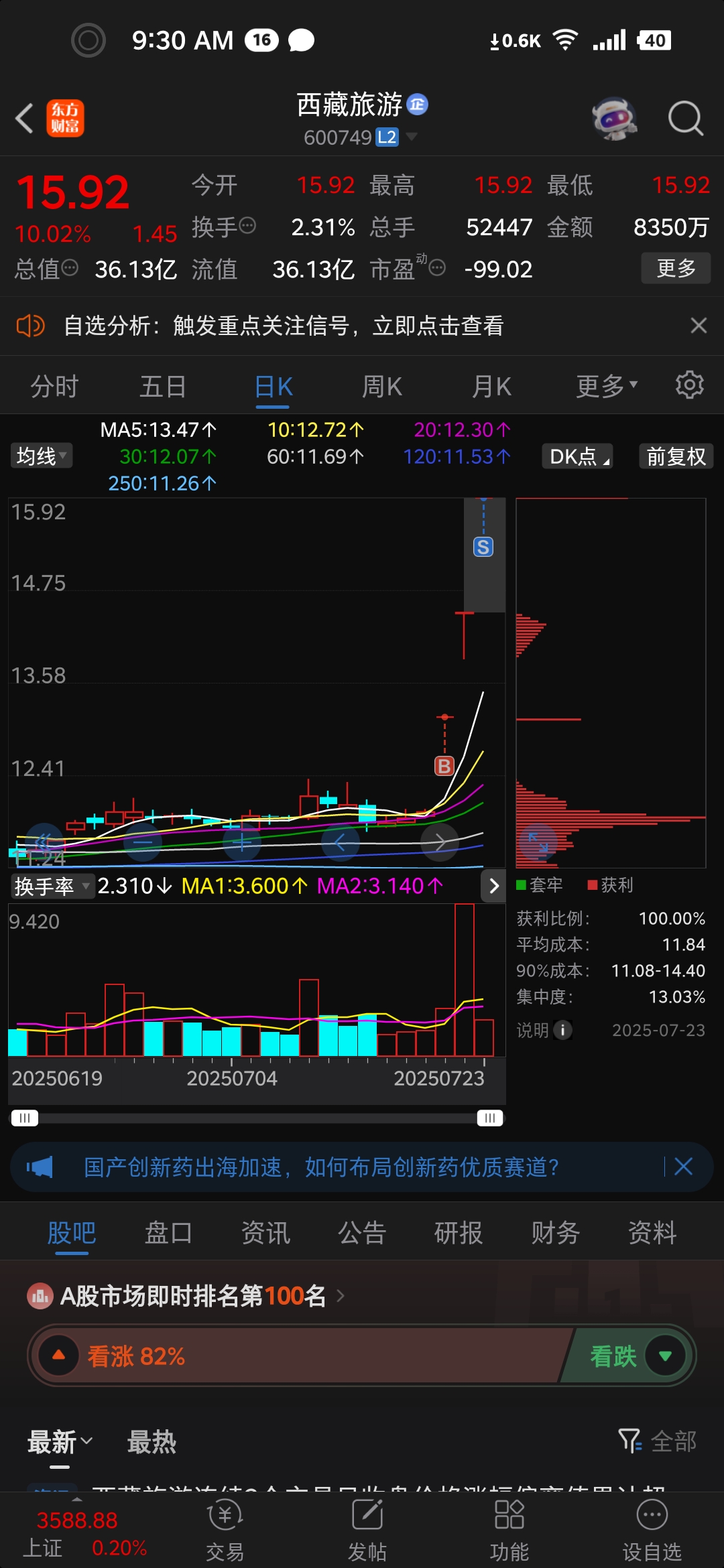Switch to 资料 tab
Screen dimensions: 724x1568
pyautogui.click(x=652, y=1232)
